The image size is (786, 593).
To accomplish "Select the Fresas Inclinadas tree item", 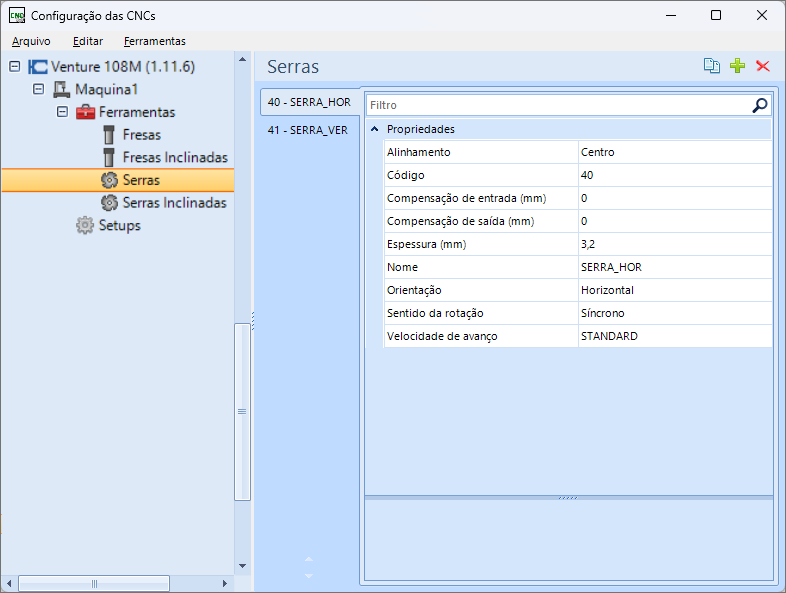I will click(x=174, y=158).
